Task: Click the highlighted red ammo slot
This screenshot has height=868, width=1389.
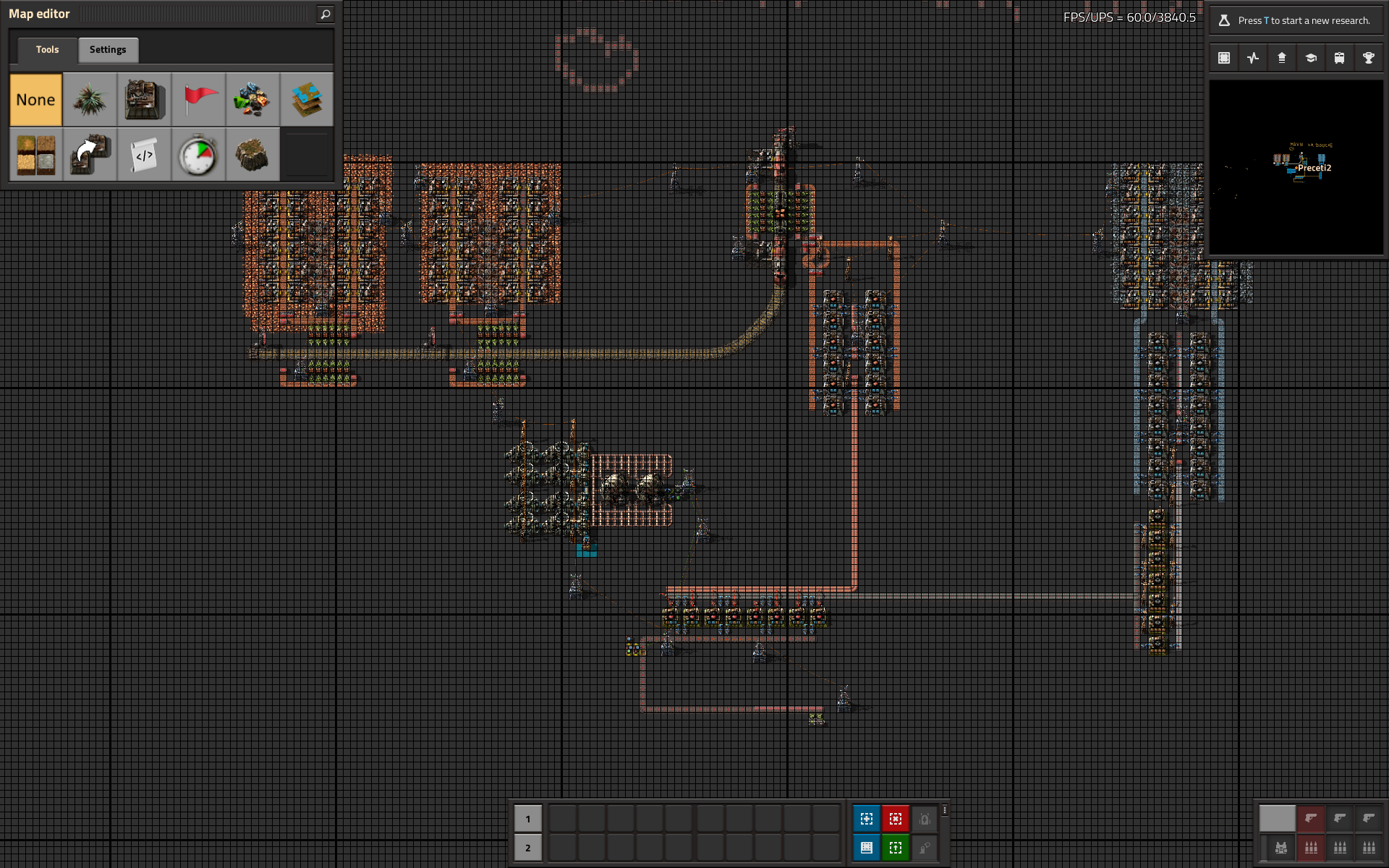Action: (x=1311, y=848)
